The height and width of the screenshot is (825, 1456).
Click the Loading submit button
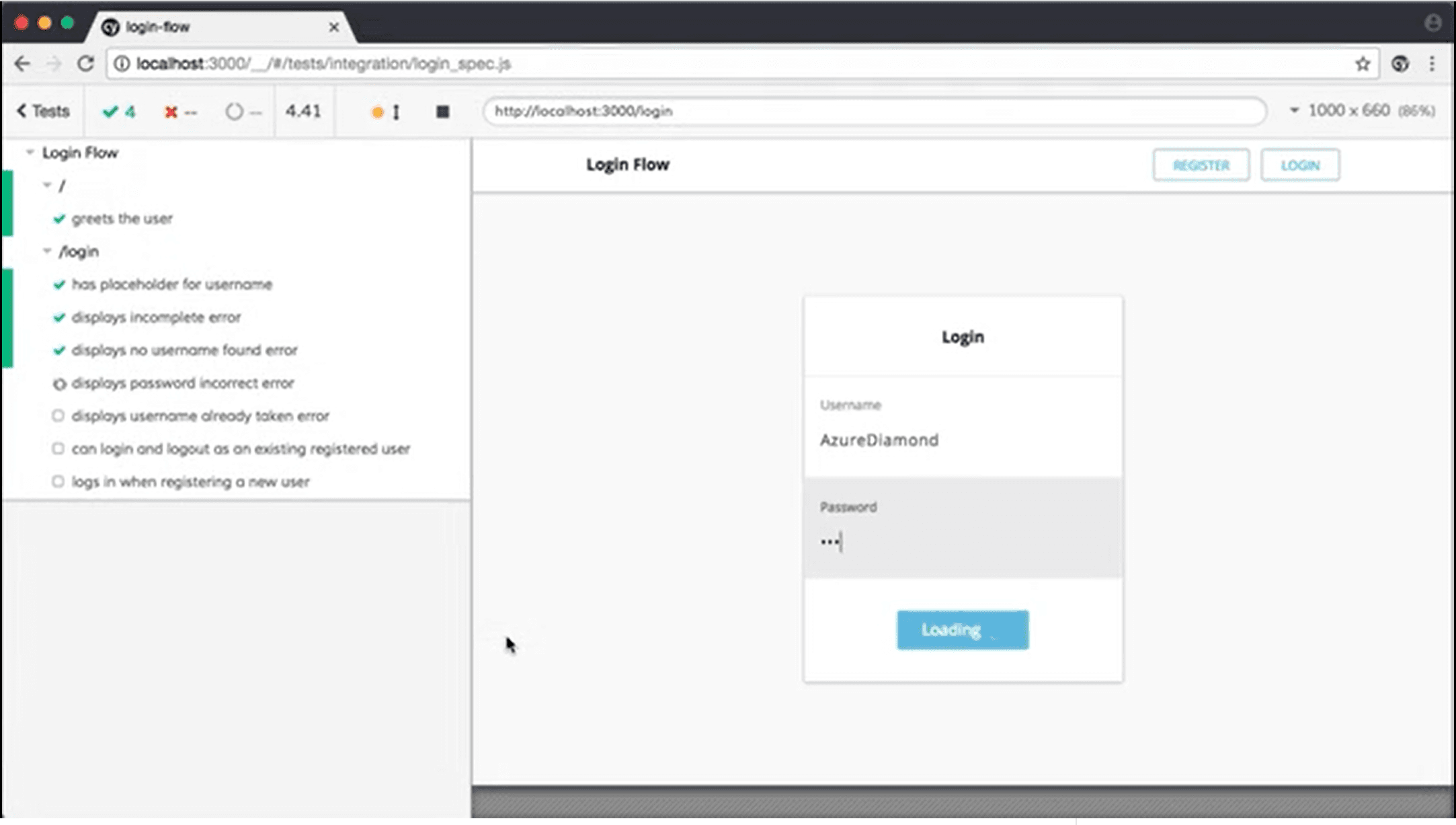(962, 630)
